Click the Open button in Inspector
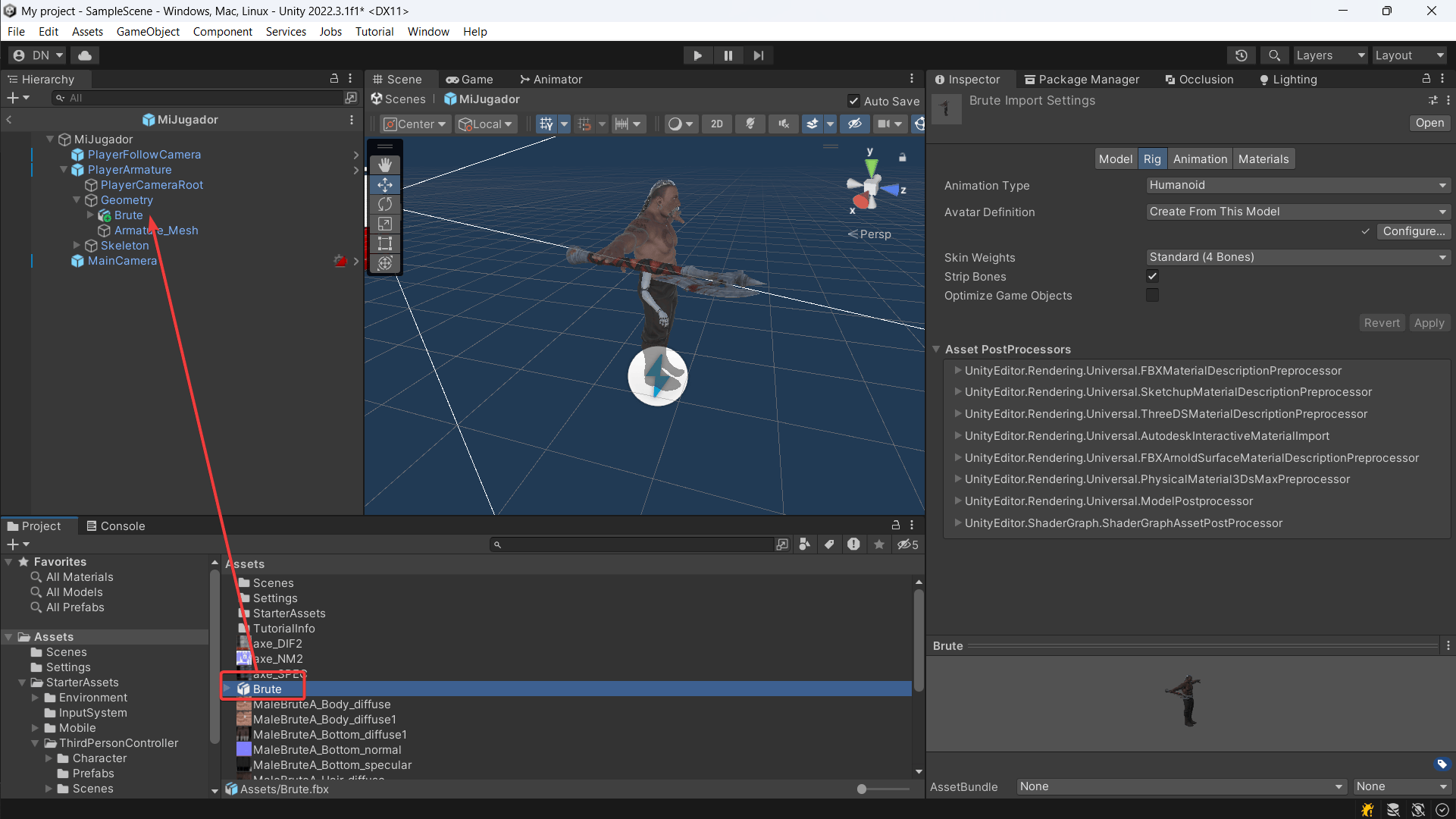1456x819 pixels. tap(1429, 123)
